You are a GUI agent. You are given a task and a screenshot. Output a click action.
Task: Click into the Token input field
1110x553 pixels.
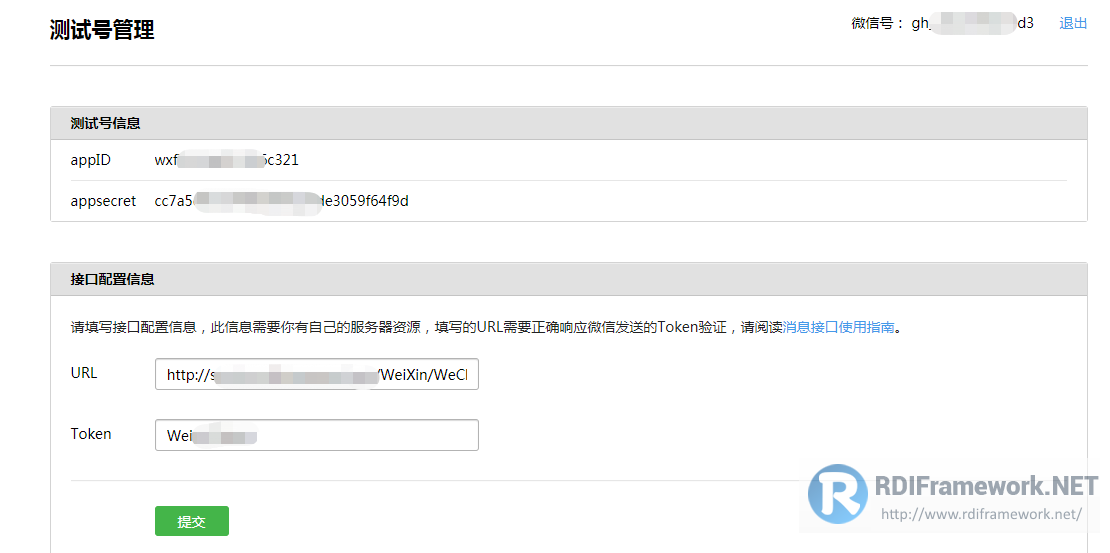click(316, 435)
